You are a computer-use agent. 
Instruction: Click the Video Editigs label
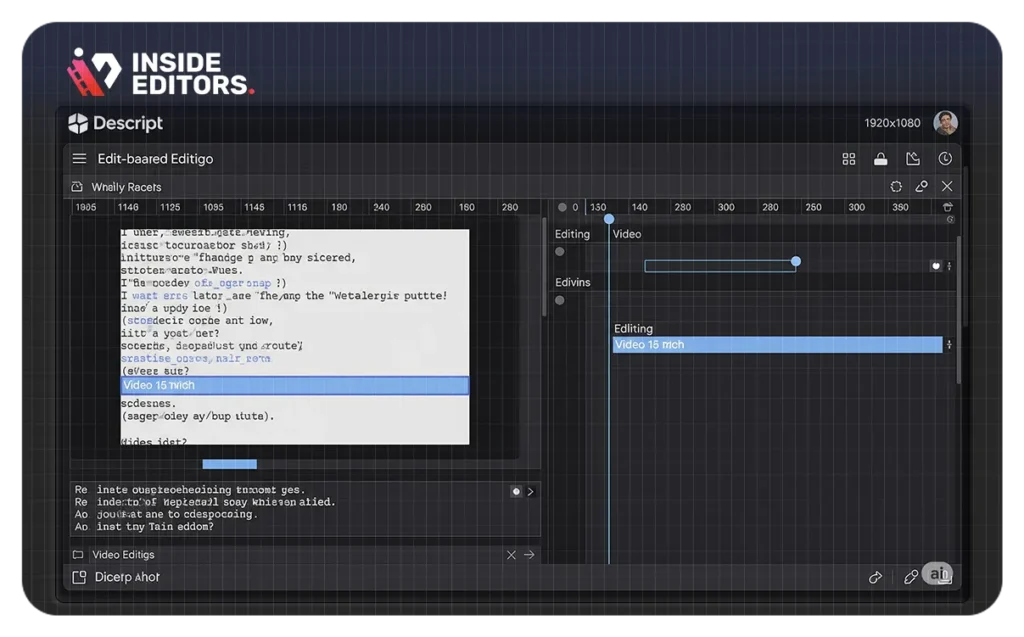tap(123, 555)
